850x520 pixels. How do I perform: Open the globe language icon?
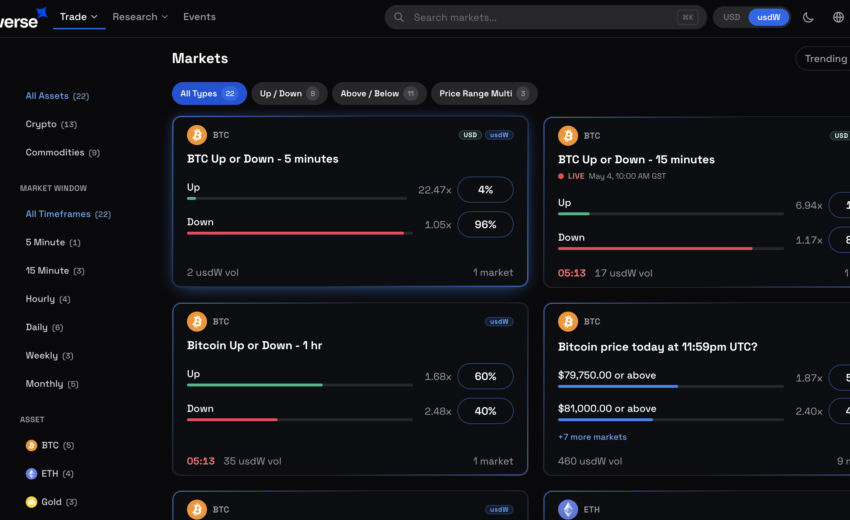838,17
